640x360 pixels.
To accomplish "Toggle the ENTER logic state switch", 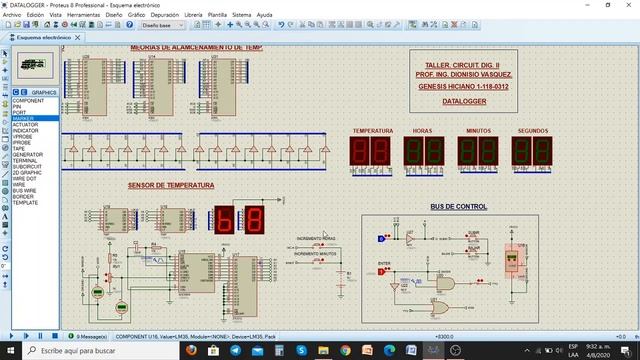I will 381,272.
